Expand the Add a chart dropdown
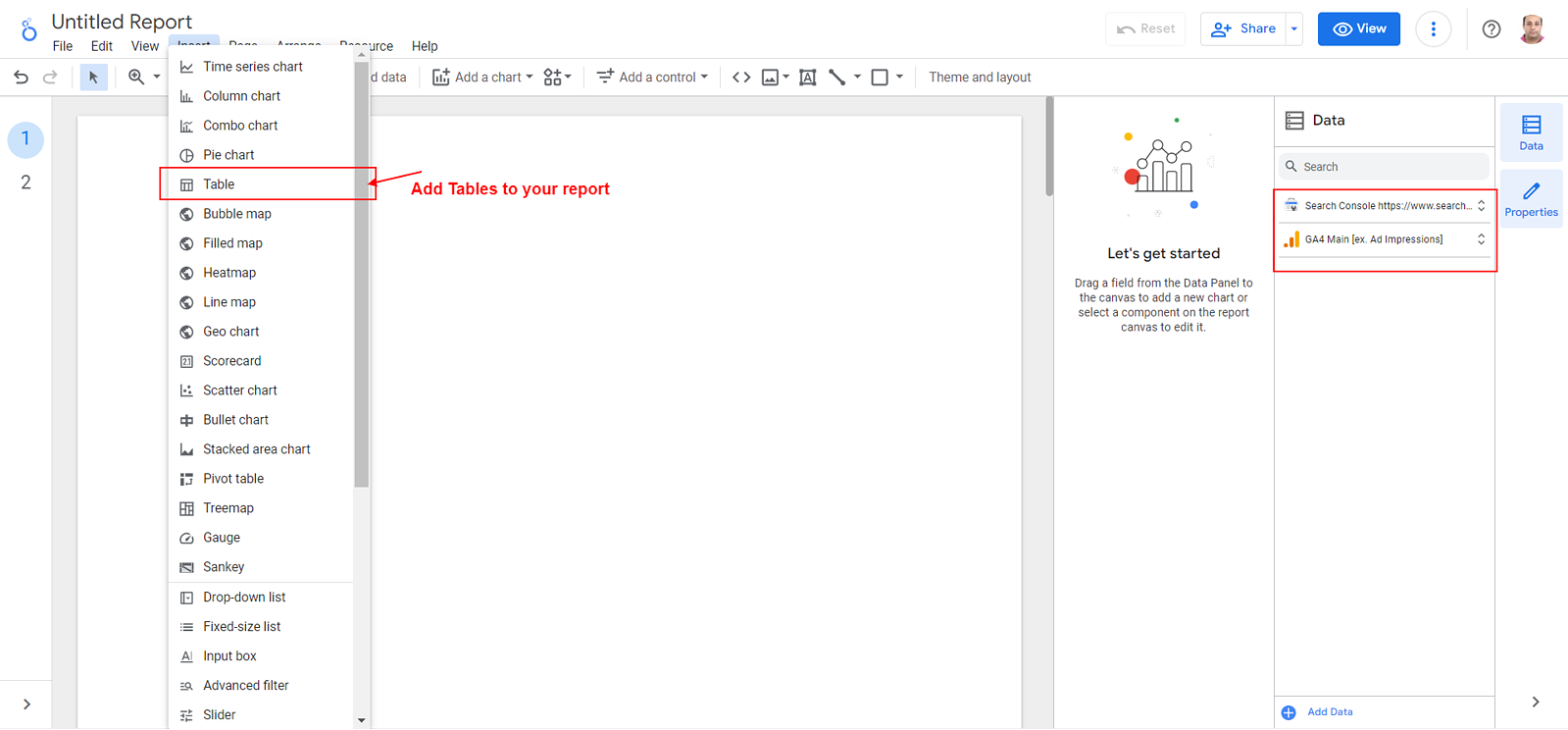The height and width of the screenshot is (730, 1568). pos(483,78)
